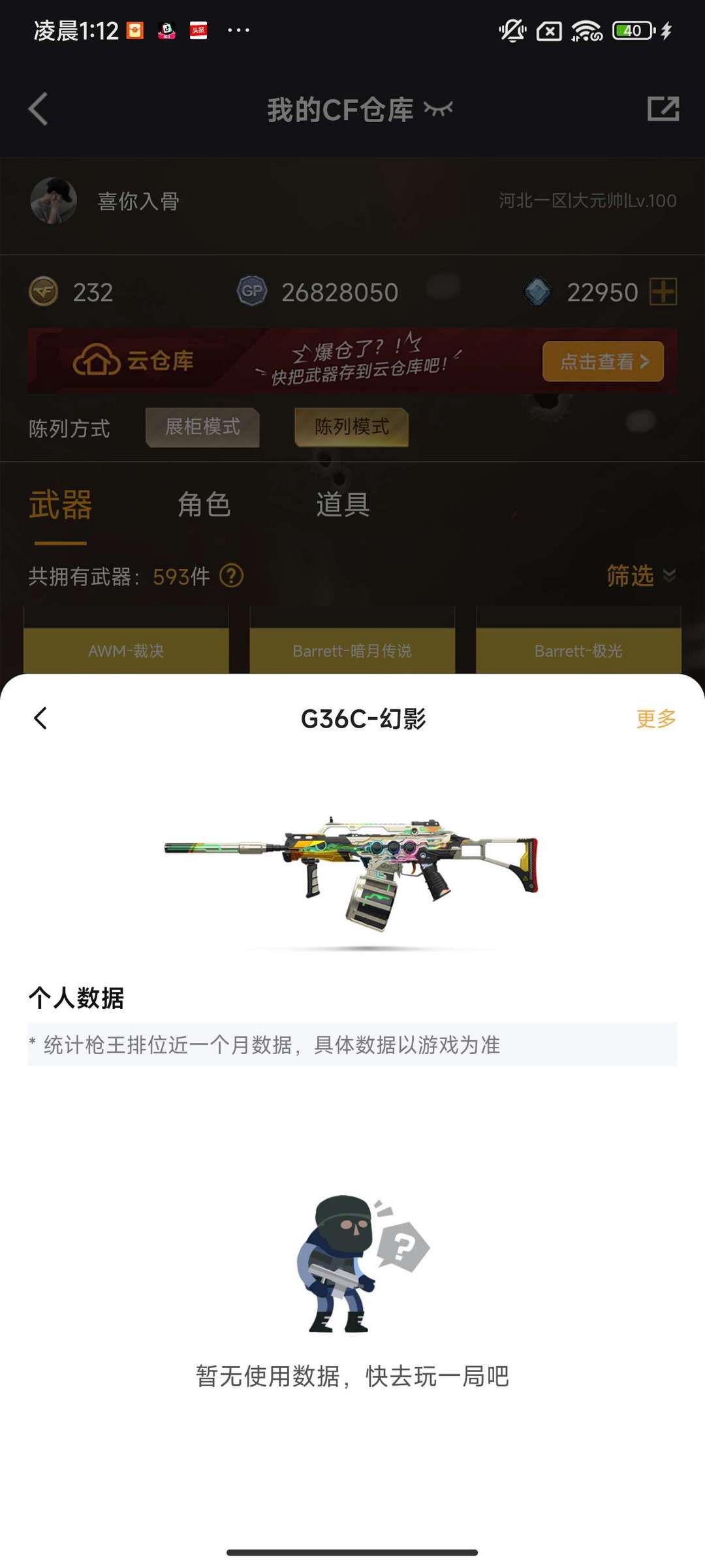Tap the diamond icon next to 22950
Image resolution: width=705 pixels, height=1568 pixels.
[x=538, y=292]
